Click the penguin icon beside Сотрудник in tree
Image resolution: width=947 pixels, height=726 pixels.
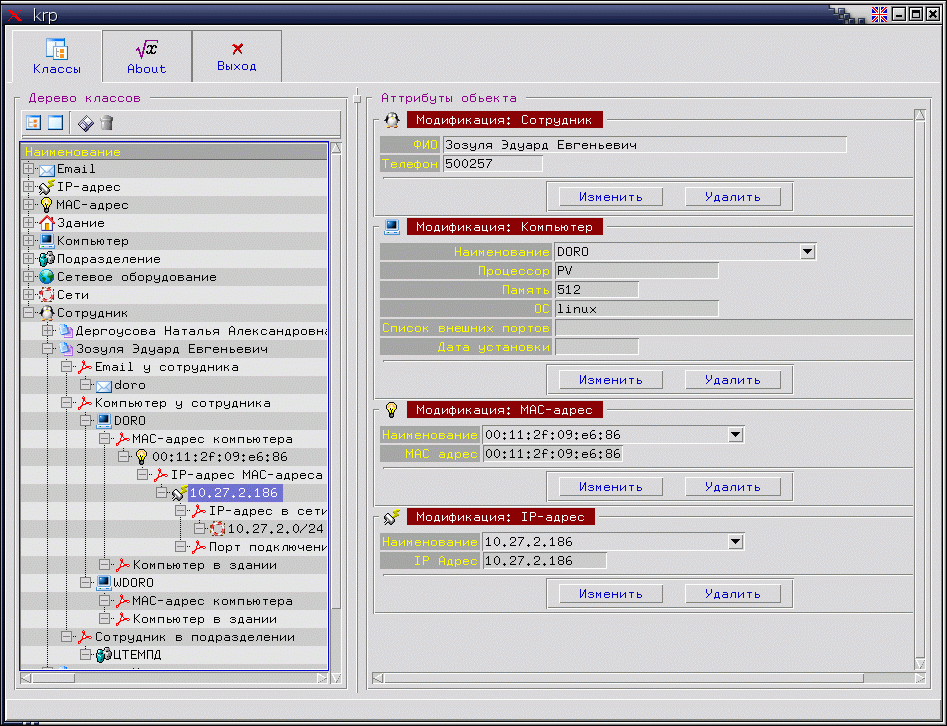pyautogui.click(x=46, y=313)
